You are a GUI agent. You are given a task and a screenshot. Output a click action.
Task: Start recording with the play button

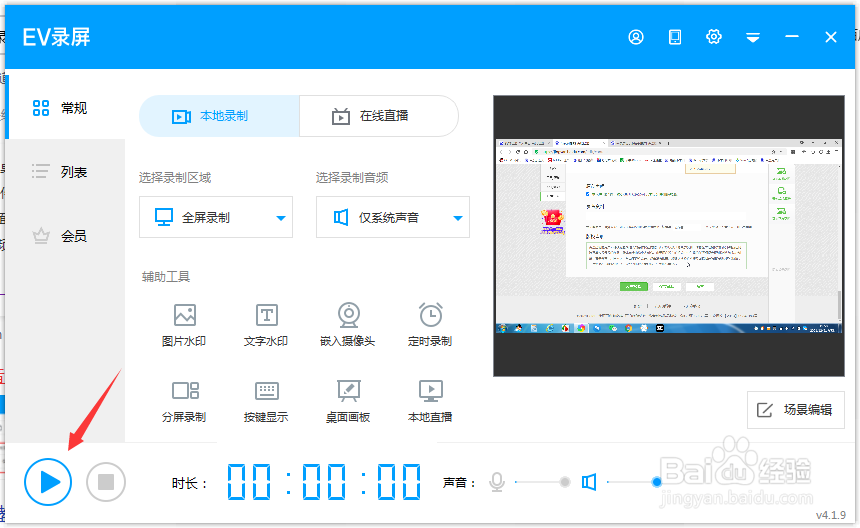(x=48, y=482)
